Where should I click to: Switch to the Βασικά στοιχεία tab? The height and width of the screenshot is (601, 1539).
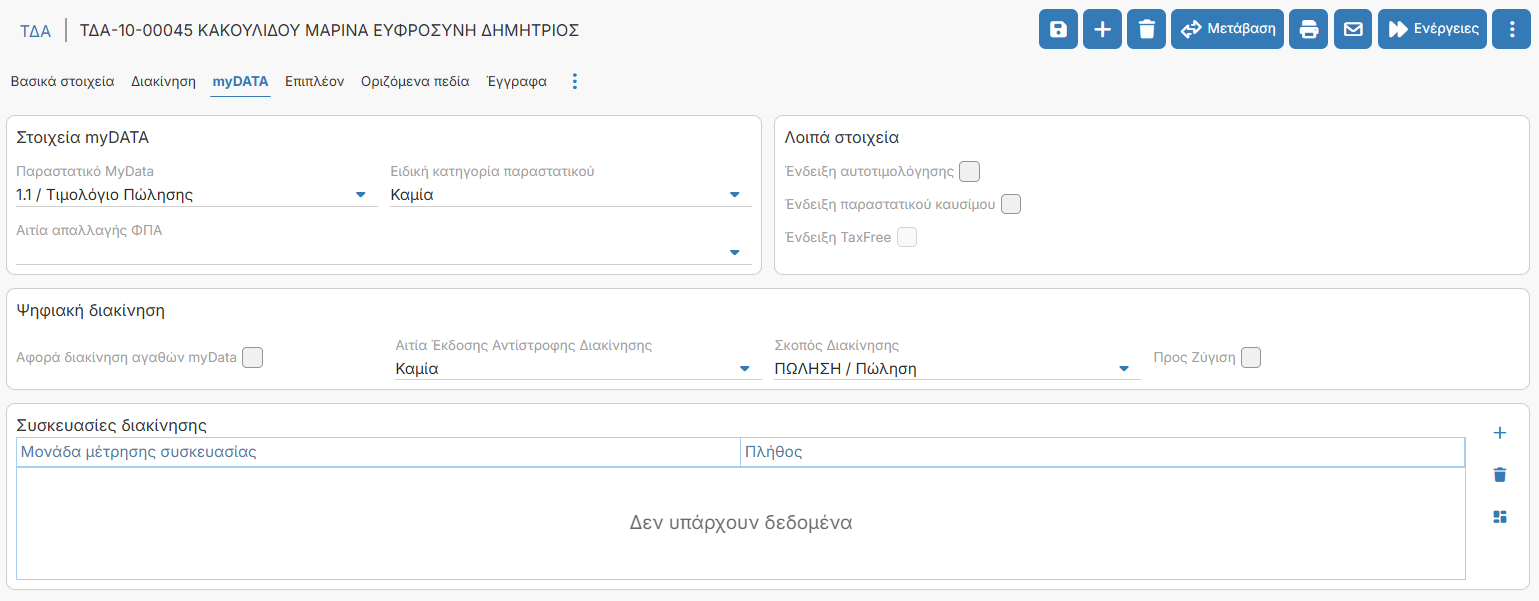click(63, 82)
